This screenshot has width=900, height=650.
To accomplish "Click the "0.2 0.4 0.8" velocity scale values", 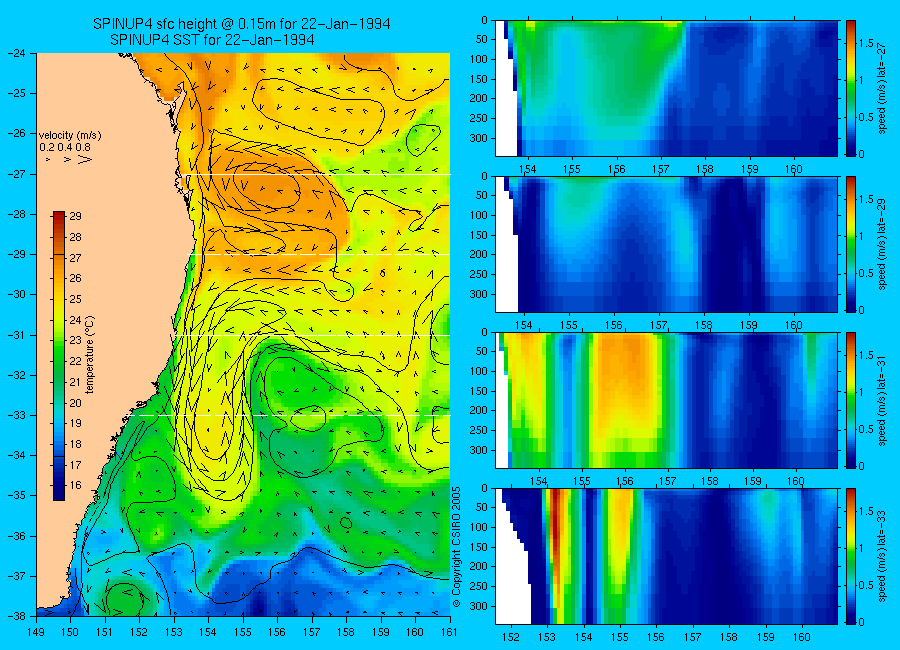I will tap(65, 148).
